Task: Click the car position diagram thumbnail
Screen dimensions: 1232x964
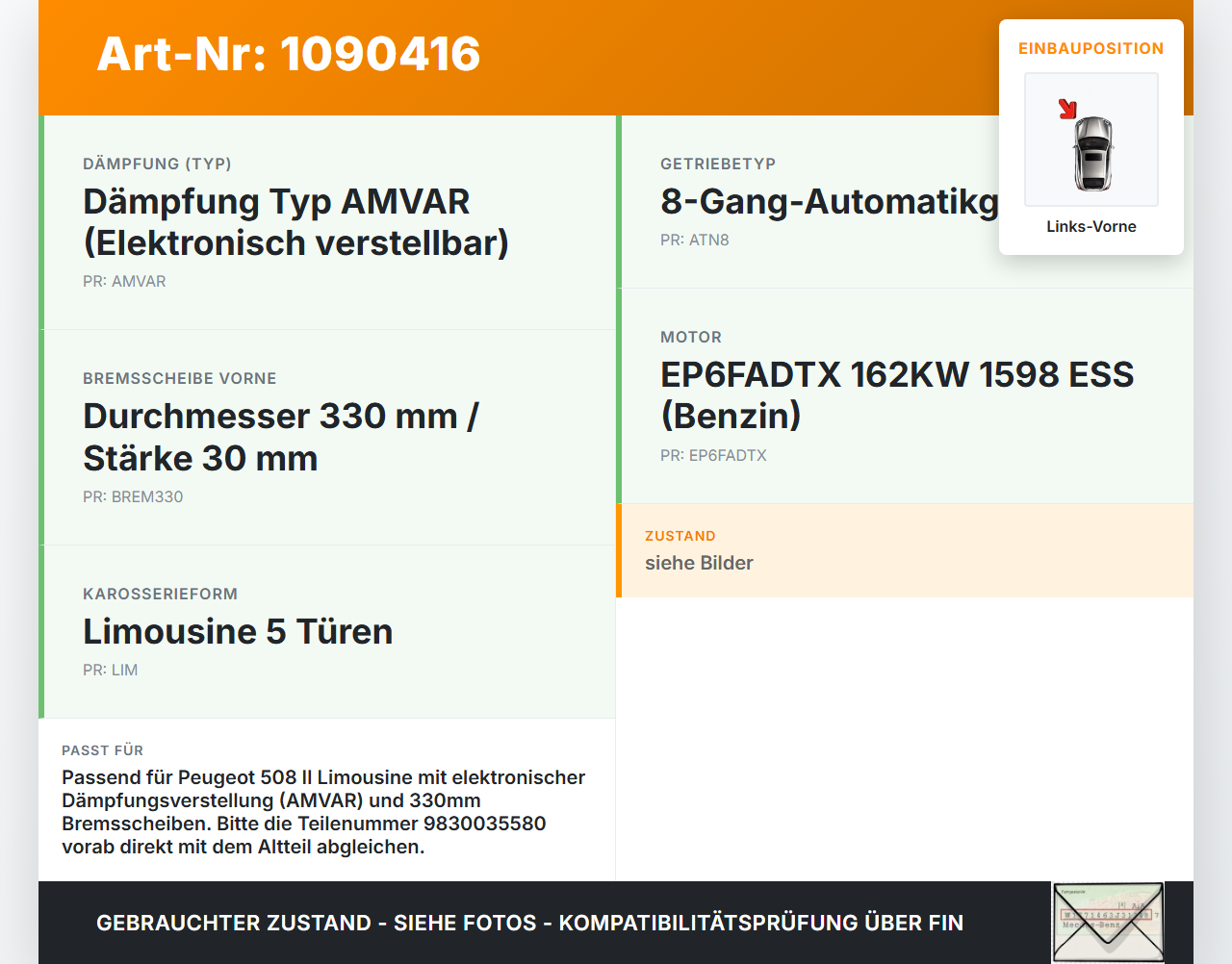Action: tap(1091, 140)
